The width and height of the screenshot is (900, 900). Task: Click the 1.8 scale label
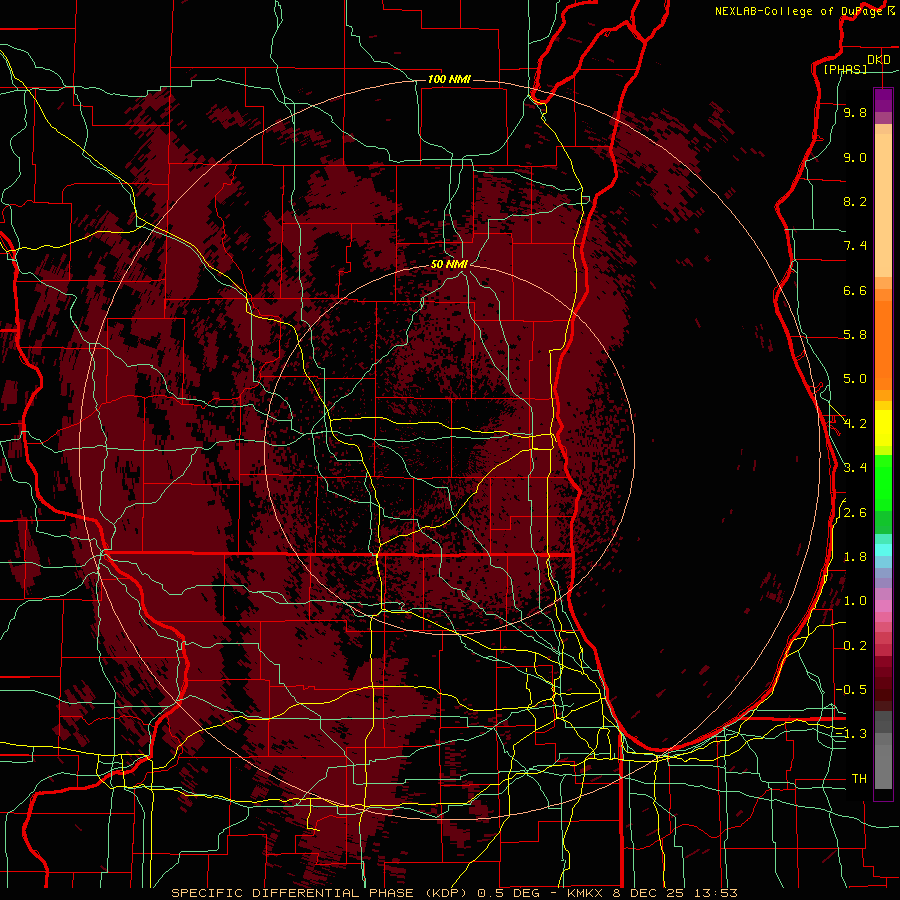pyautogui.click(x=855, y=557)
